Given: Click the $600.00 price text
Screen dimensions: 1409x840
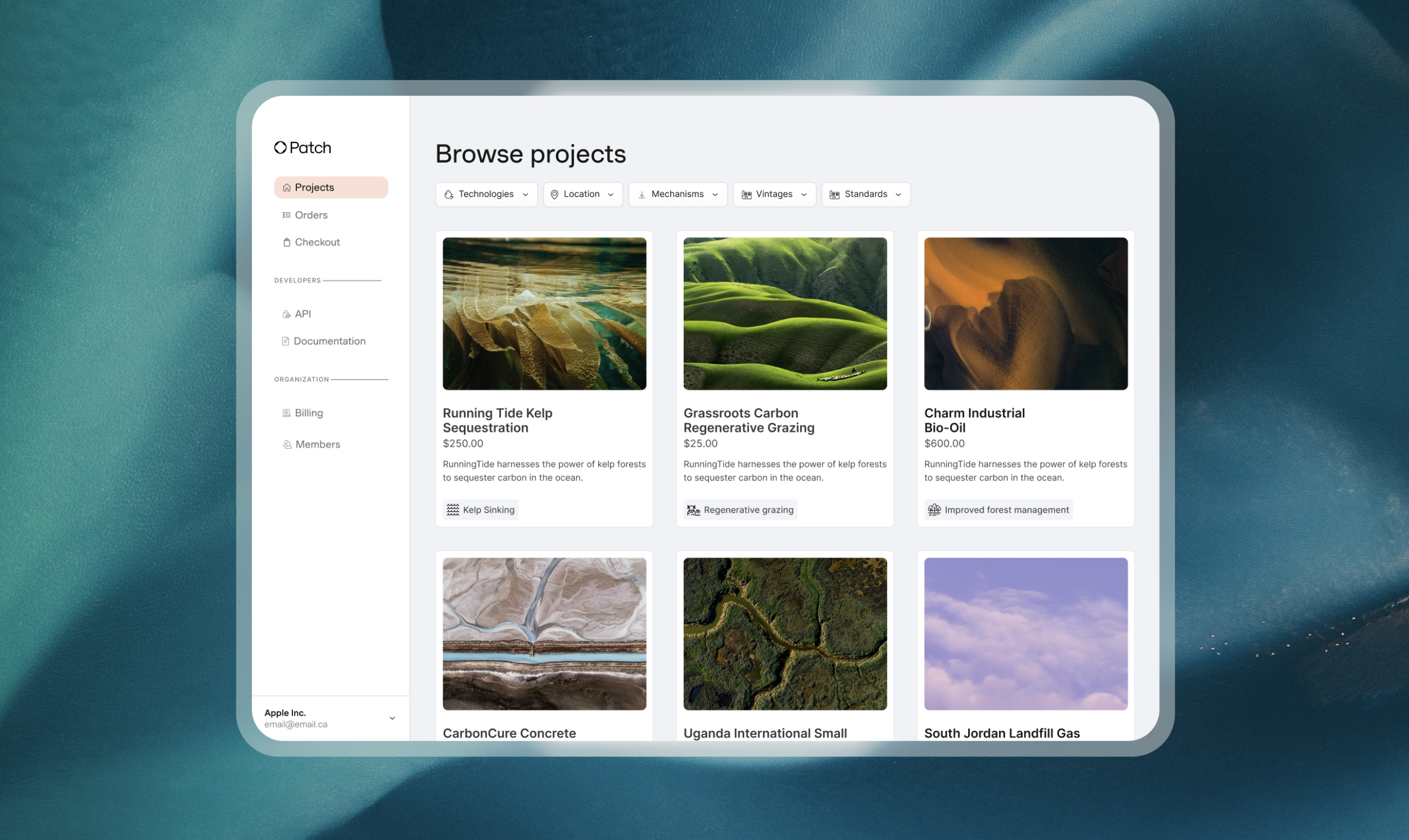Looking at the screenshot, I should [x=945, y=444].
